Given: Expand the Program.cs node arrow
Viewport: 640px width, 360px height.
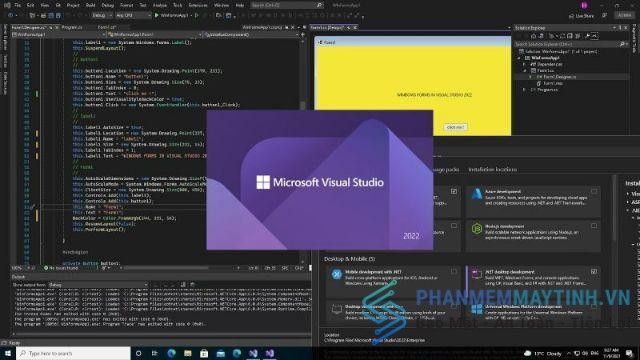Looking at the screenshot, I should pyautogui.click(x=525, y=89).
